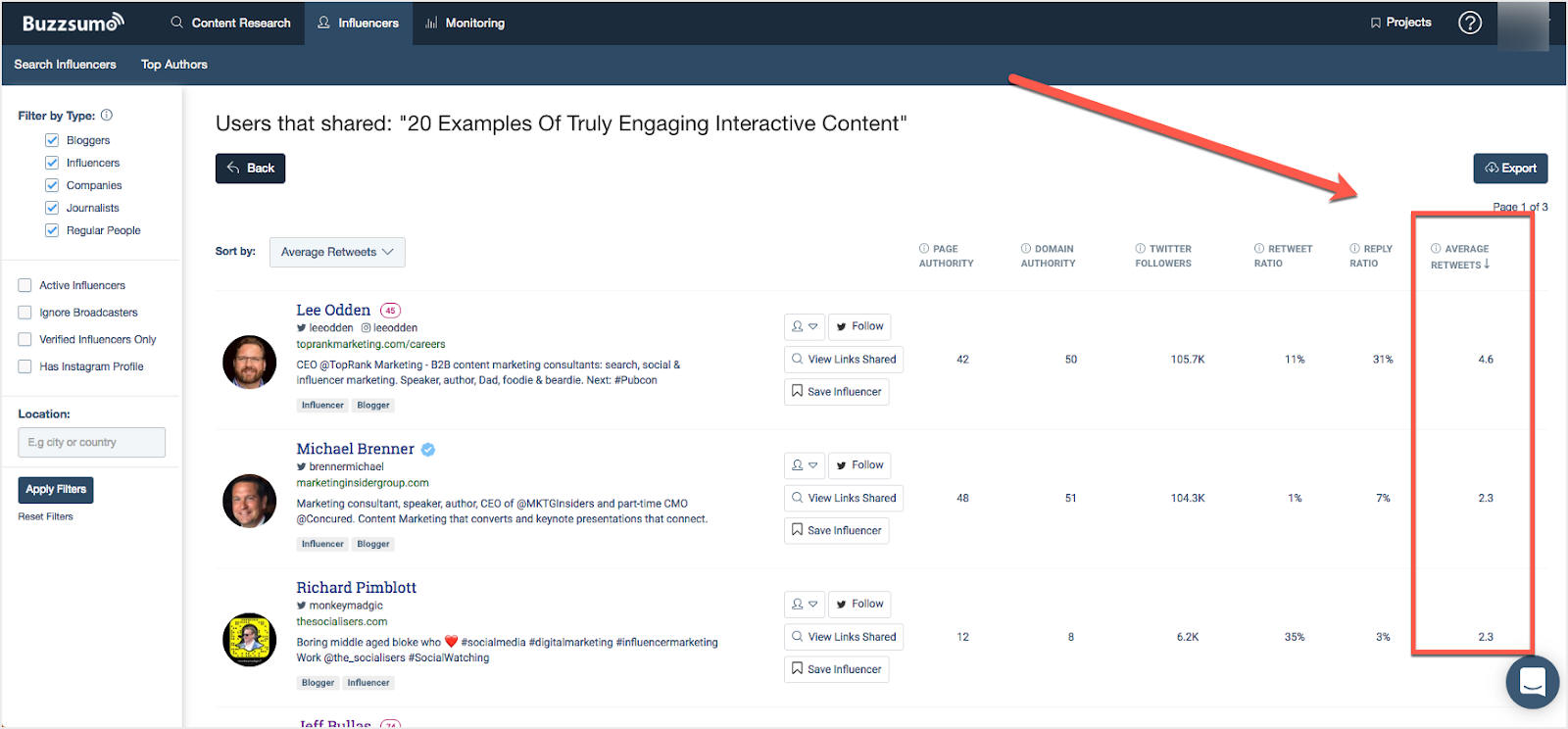
Task: Visit toprankmarketing.com/careers link
Action: tap(370, 345)
